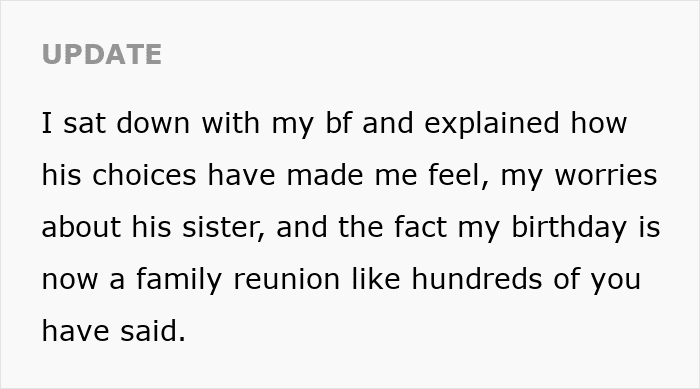The width and height of the screenshot is (700, 389).
Task: Click on the word "birthday"
Action: click(569, 228)
